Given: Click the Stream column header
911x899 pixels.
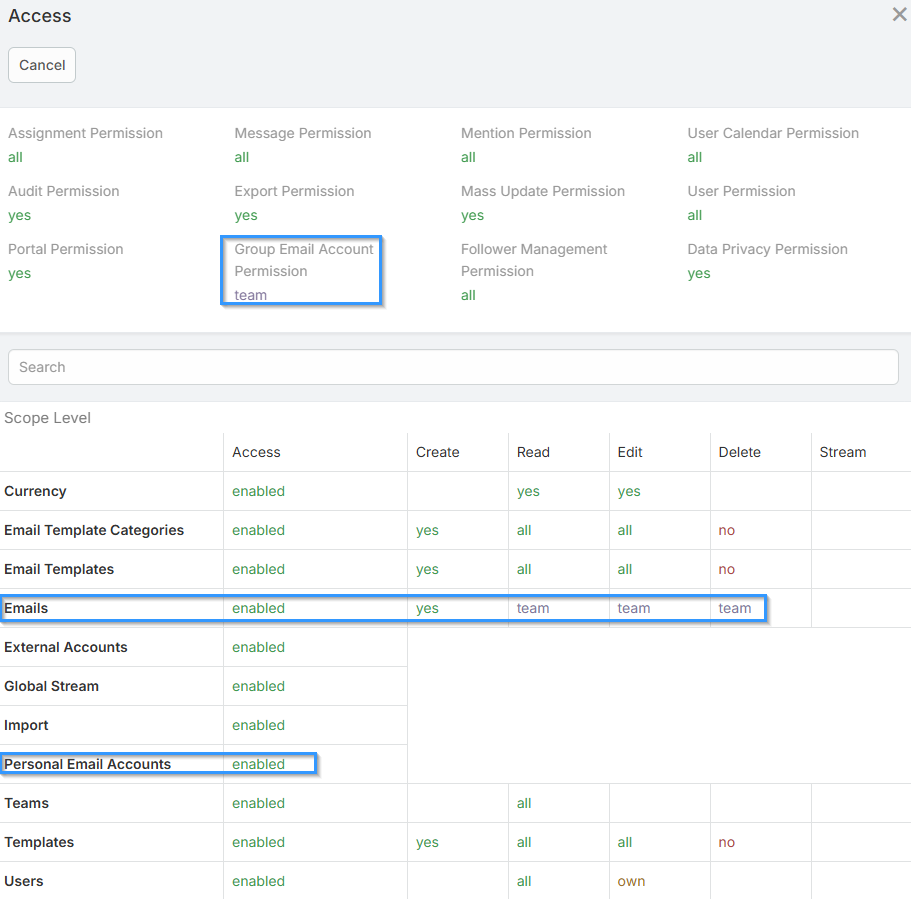Looking at the screenshot, I should [842, 452].
